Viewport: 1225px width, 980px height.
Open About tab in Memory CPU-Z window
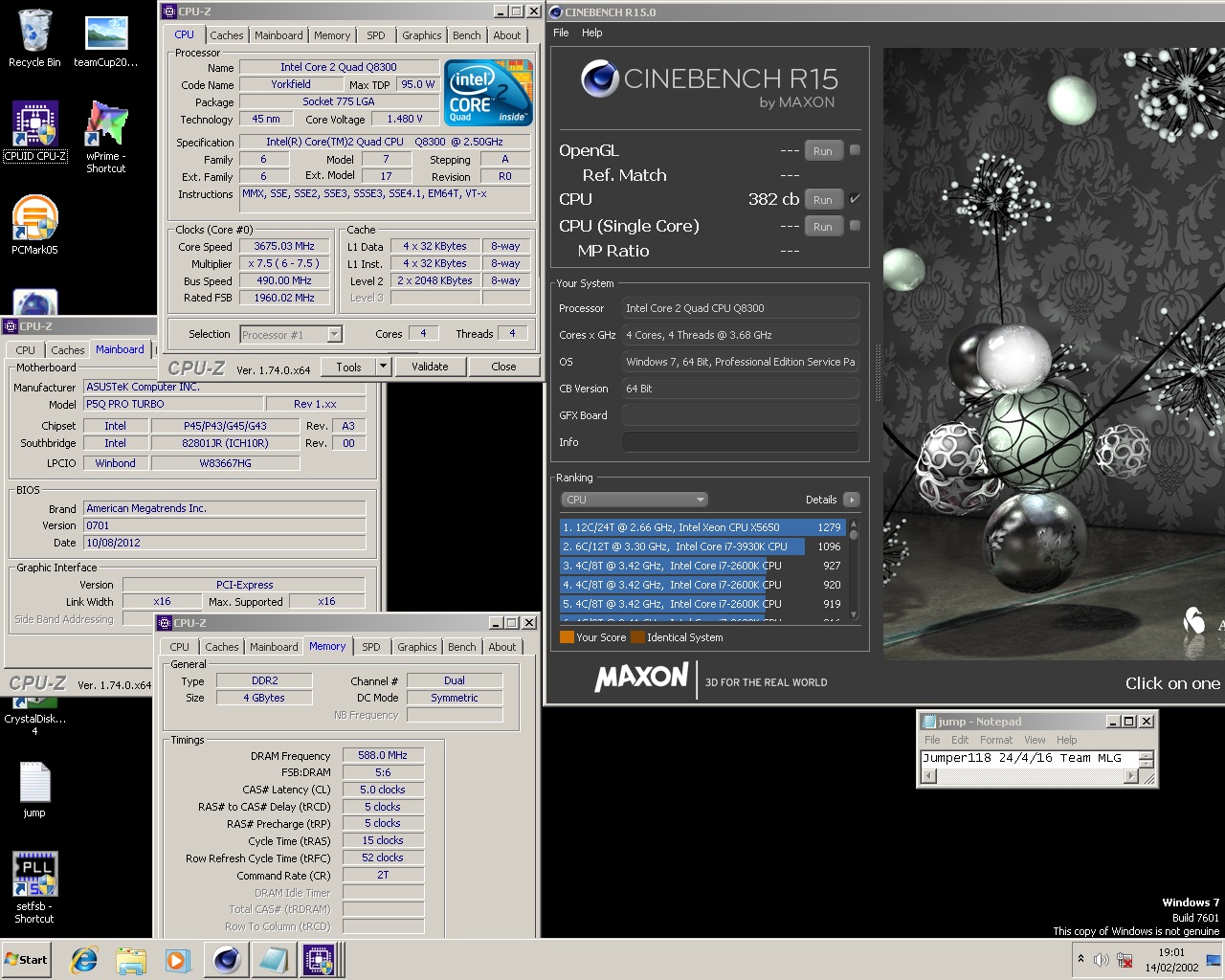tap(502, 647)
